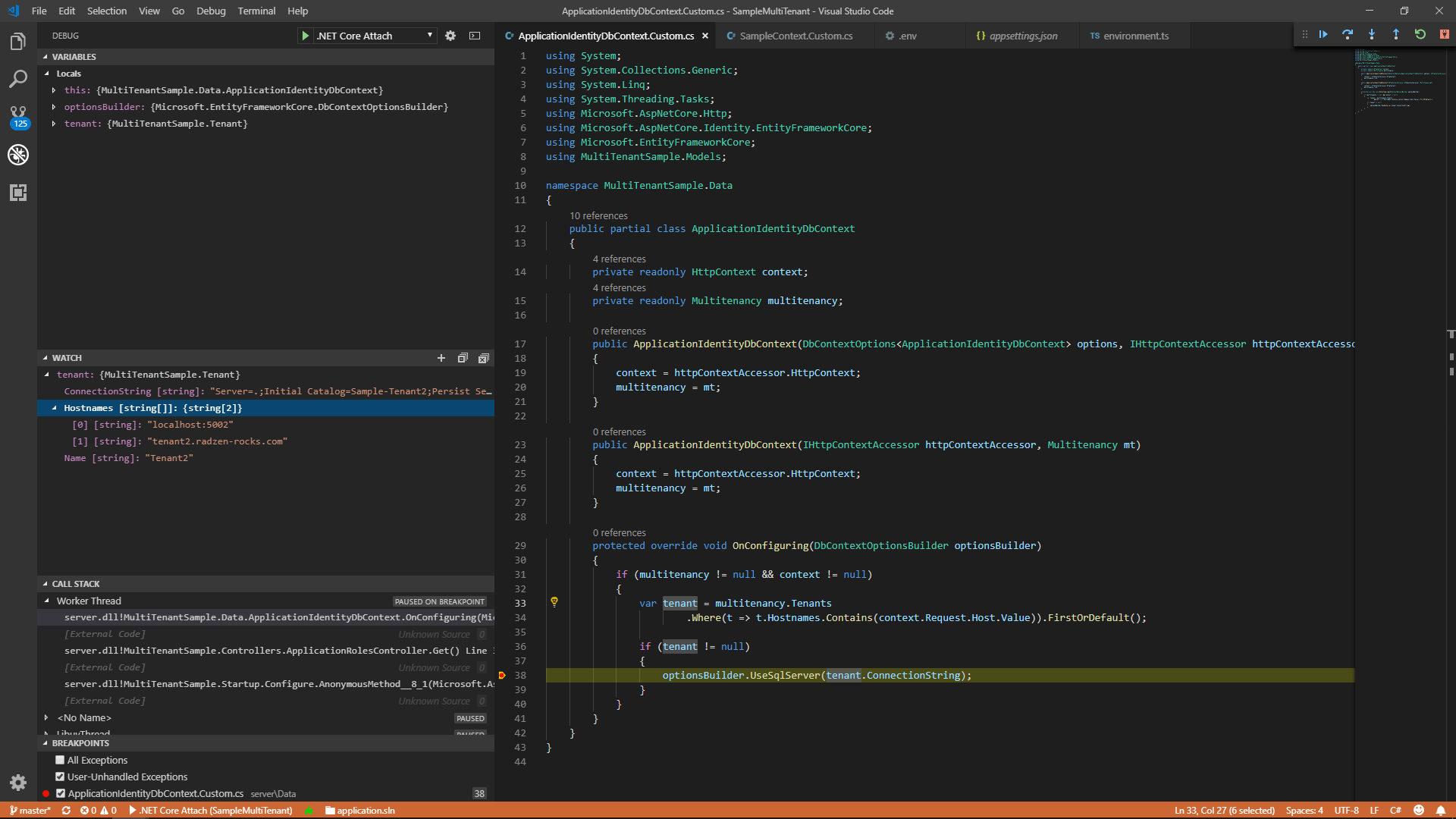
Task: Open the Debug menu
Action: tap(211, 11)
